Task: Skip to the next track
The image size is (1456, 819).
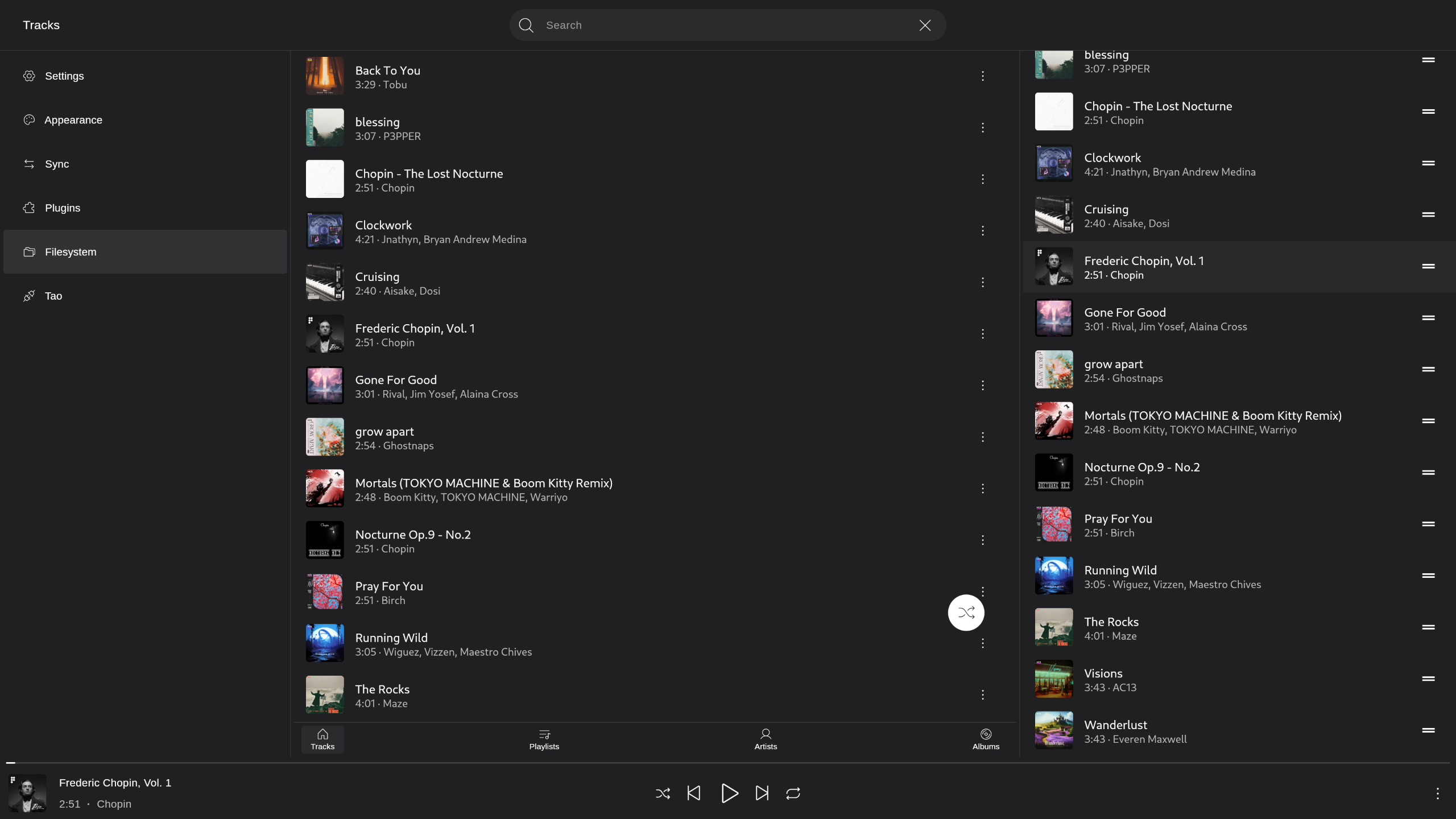Action: [x=762, y=793]
